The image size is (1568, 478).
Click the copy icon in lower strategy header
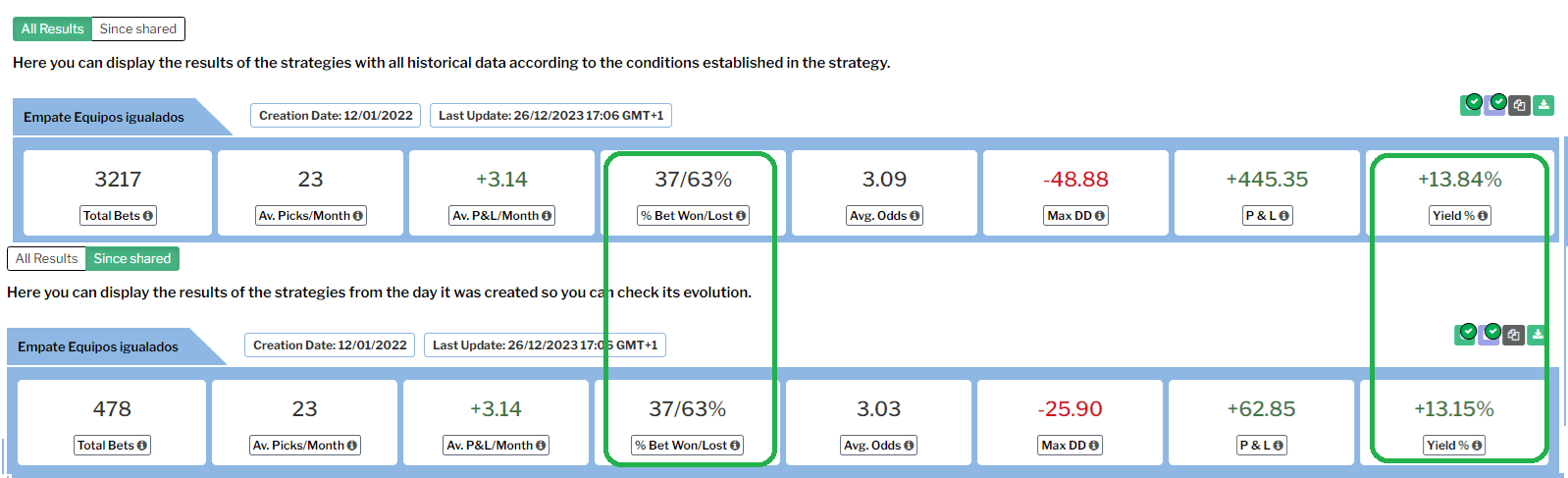[1513, 335]
